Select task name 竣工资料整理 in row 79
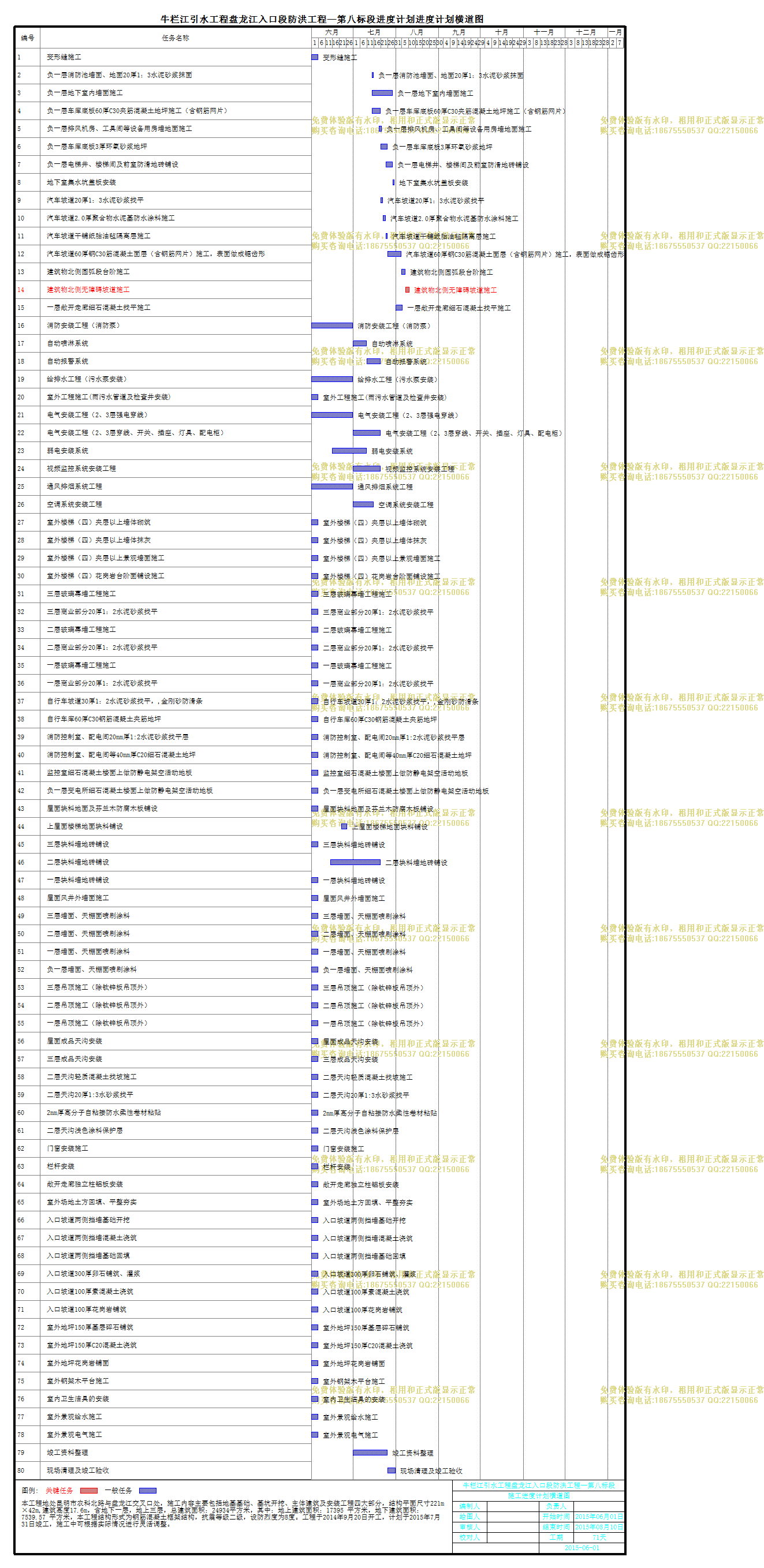 [68, 1453]
